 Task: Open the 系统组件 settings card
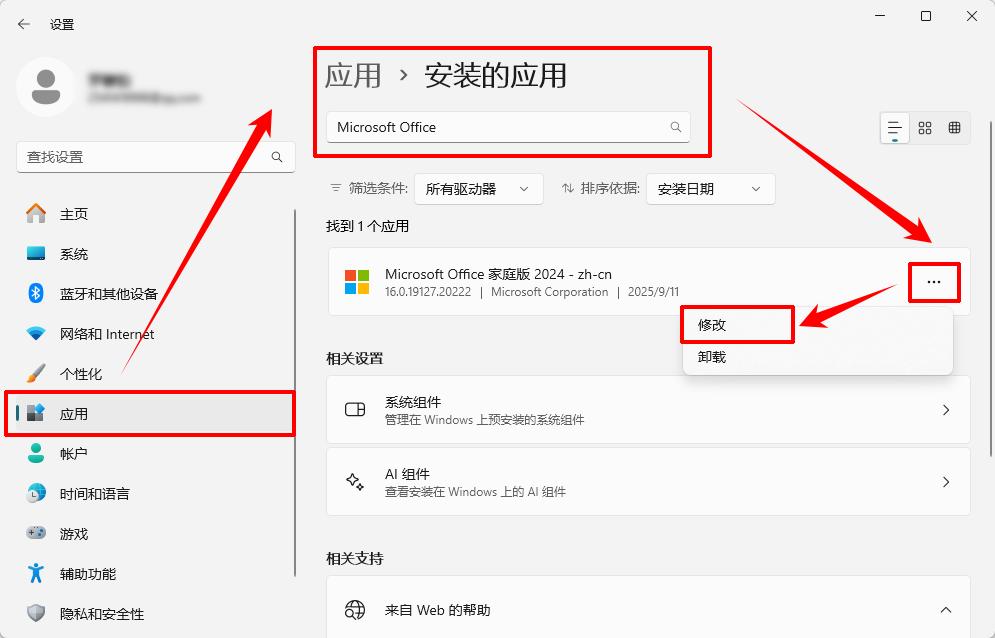[x=648, y=409]
